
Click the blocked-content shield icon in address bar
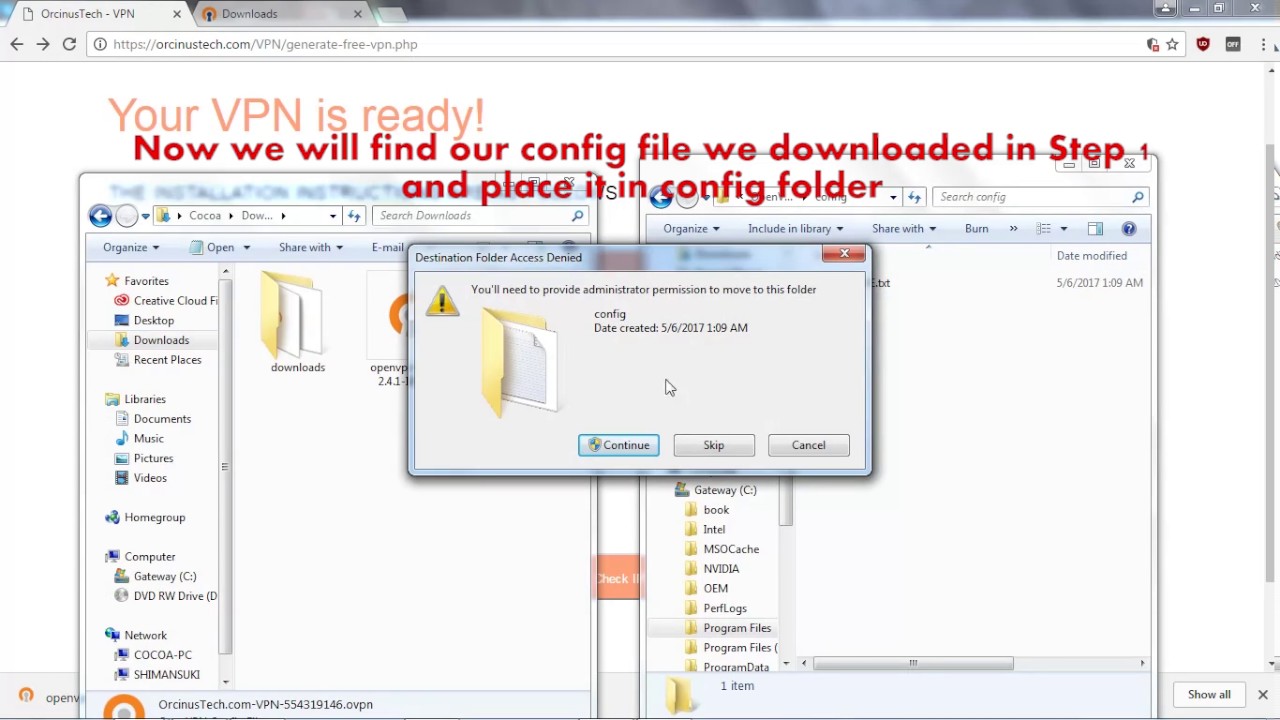[1152, 44]
